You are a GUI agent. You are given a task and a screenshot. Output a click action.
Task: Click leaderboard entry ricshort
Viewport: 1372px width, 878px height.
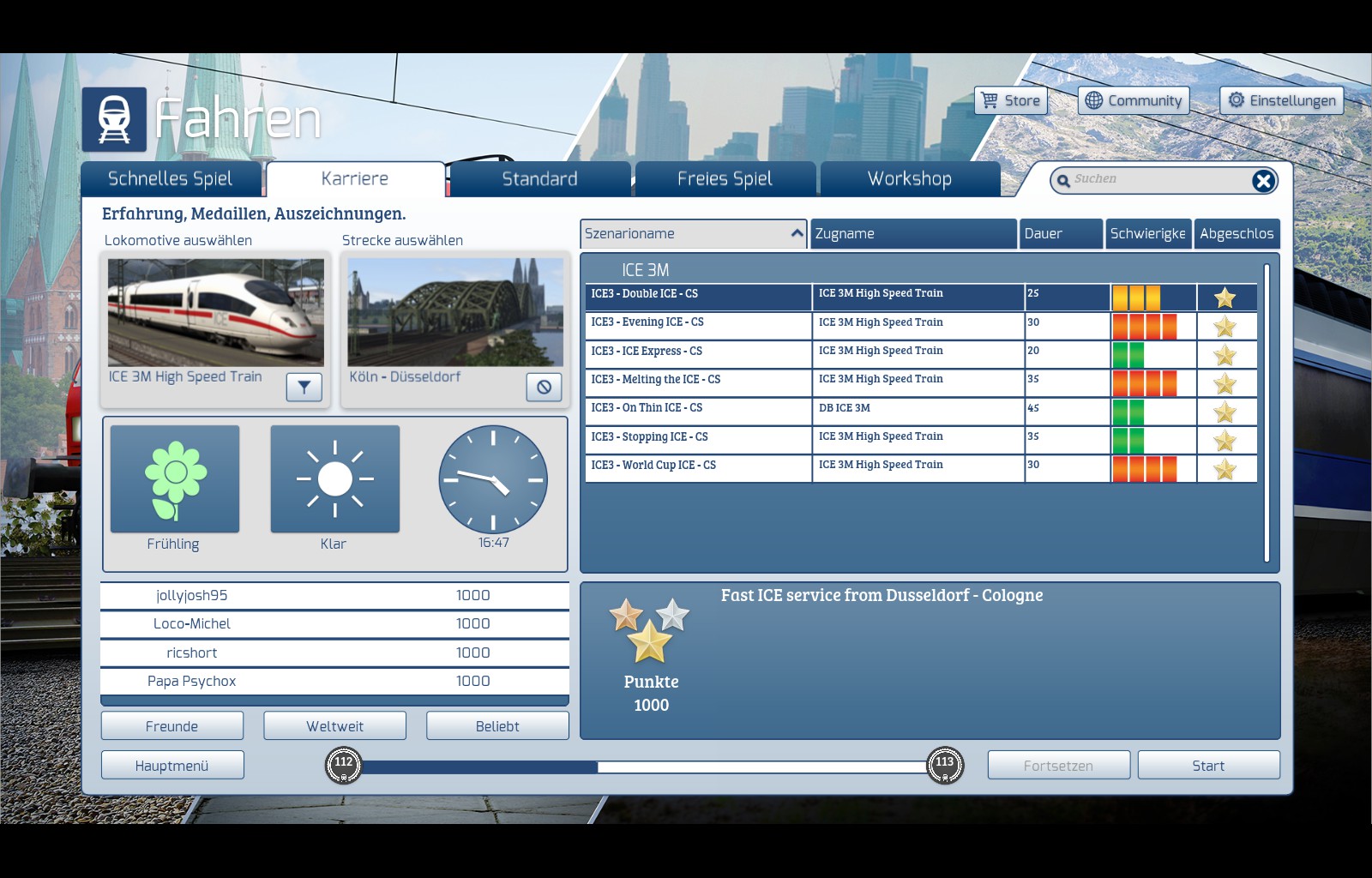click(334, 652)
